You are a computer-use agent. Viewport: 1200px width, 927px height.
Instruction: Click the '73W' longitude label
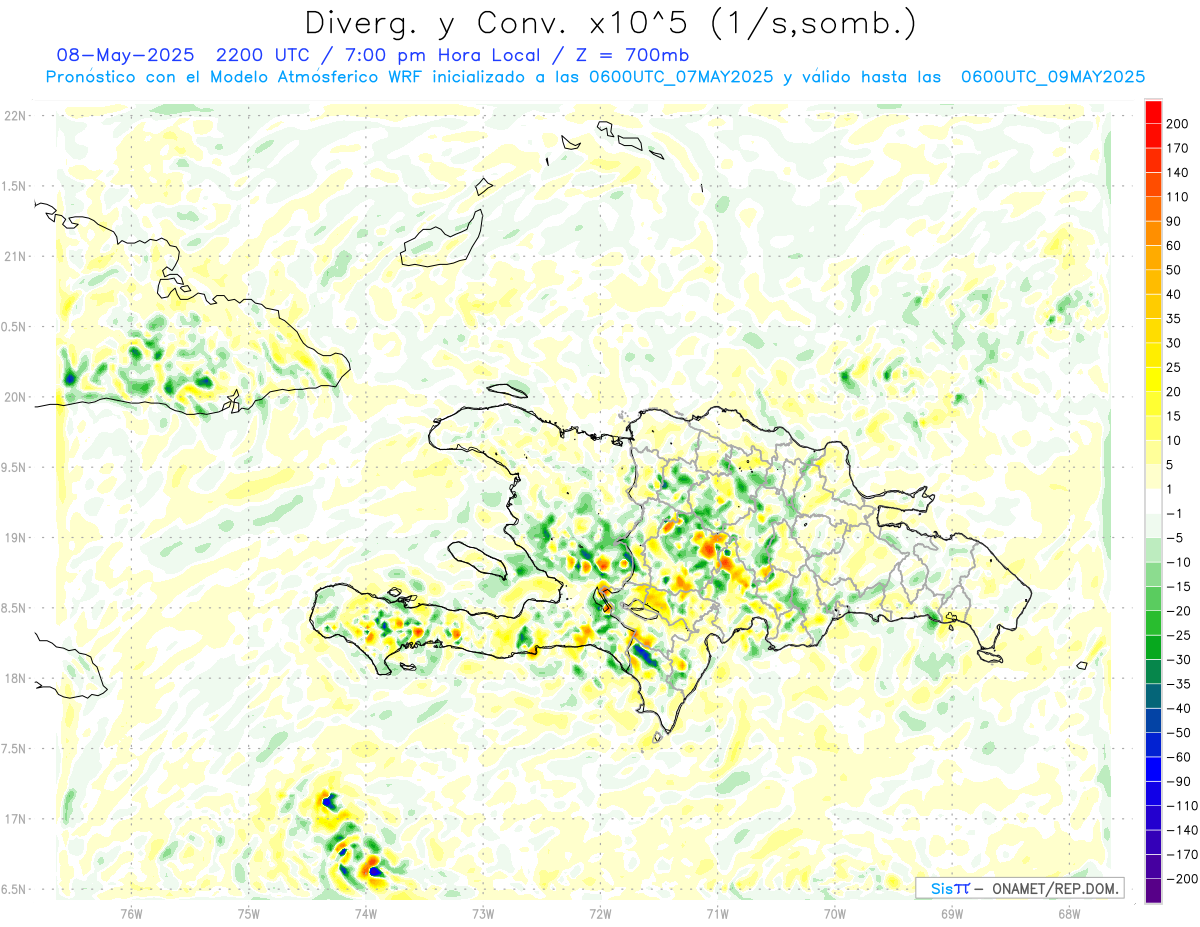(483, 912)
